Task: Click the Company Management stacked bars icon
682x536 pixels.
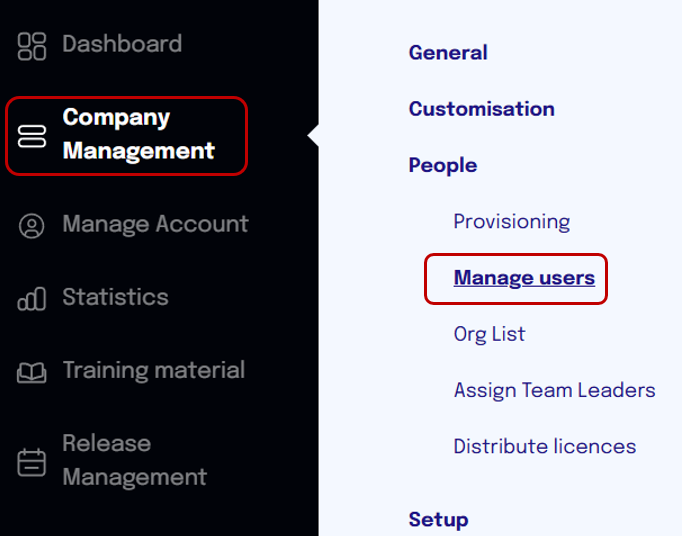Action: [32, 136]
